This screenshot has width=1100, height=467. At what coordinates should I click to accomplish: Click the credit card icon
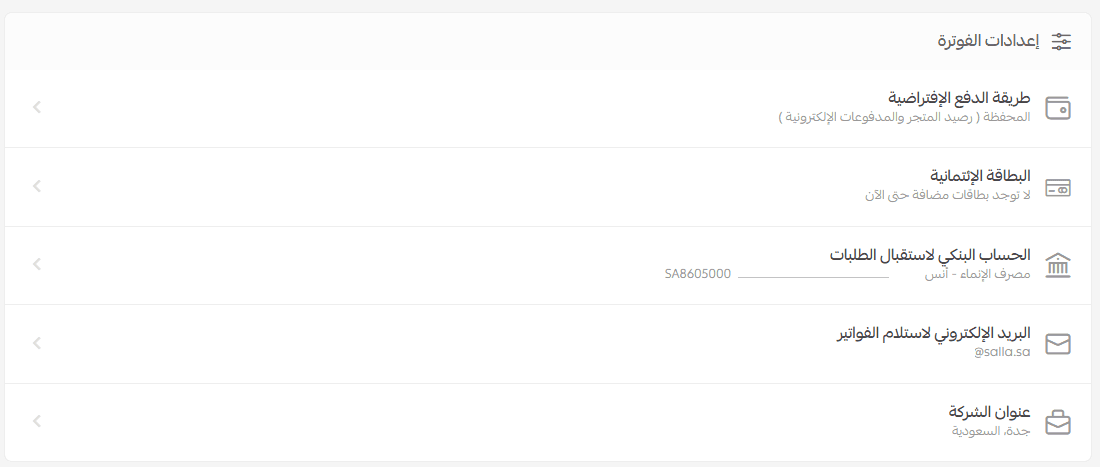coord(1057,188)
